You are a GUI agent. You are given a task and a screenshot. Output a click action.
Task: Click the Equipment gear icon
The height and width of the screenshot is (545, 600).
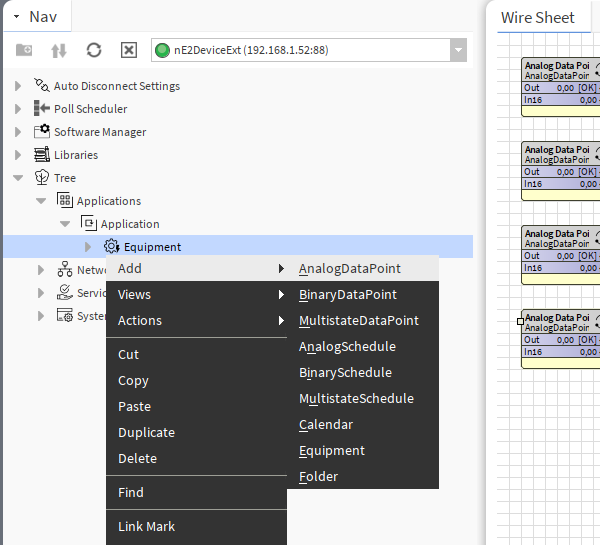coord(111,246)
